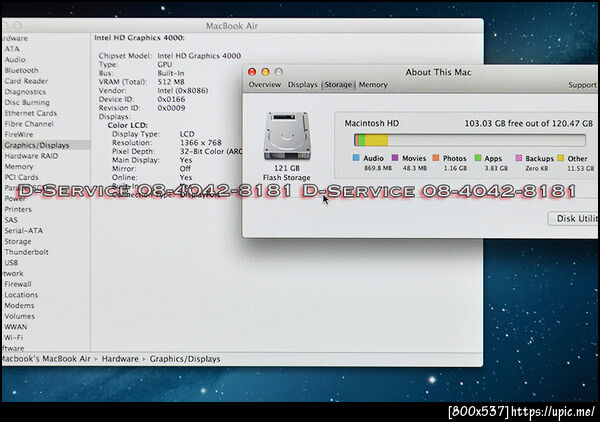Select ATA in the hardware sidebar
The height and width of the screenshot is (422, 600).
pos(12,49)
